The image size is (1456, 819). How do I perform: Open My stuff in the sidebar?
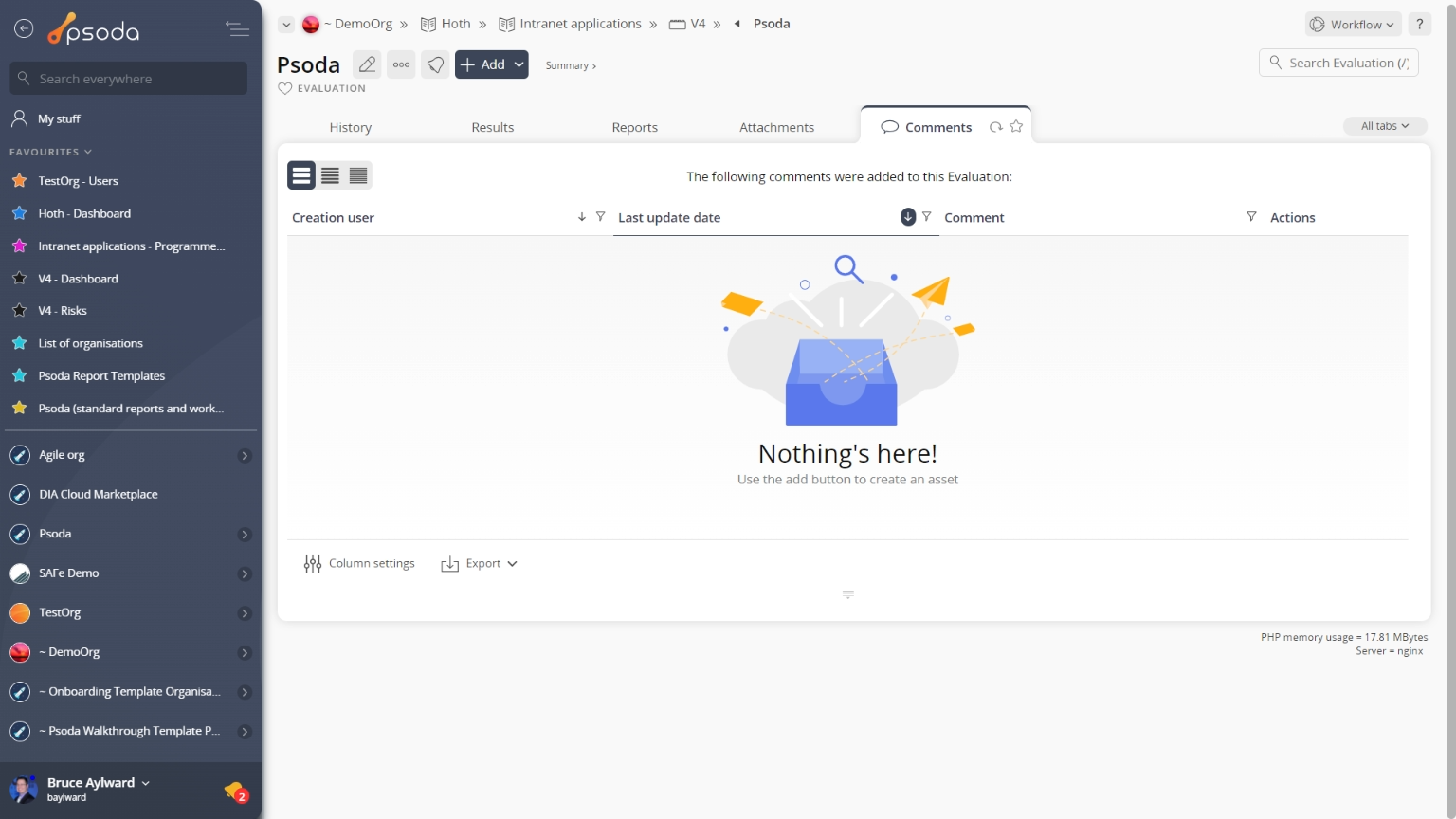coord(59,118)
